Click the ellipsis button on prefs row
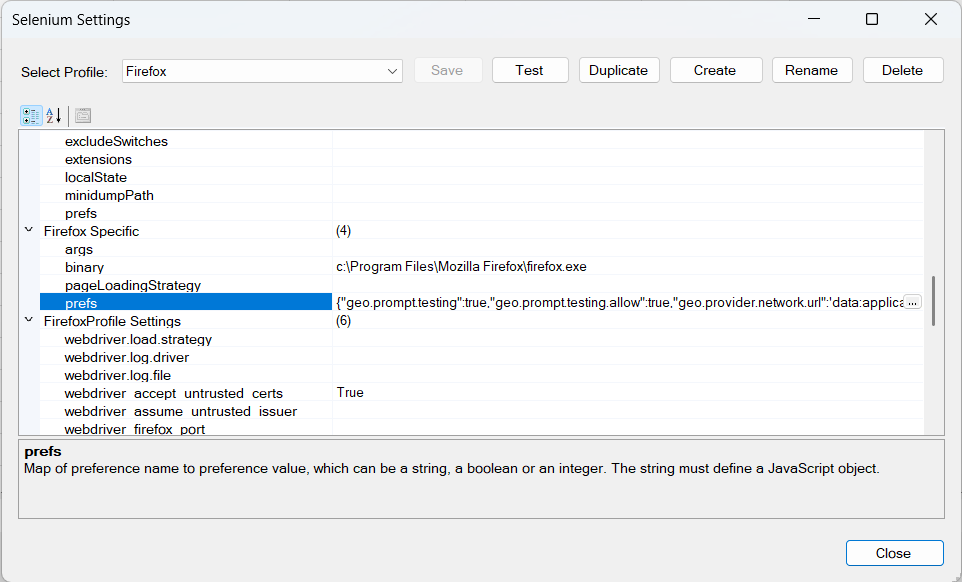The width and height of the screenshot is (962, 582). coord(911,303)
